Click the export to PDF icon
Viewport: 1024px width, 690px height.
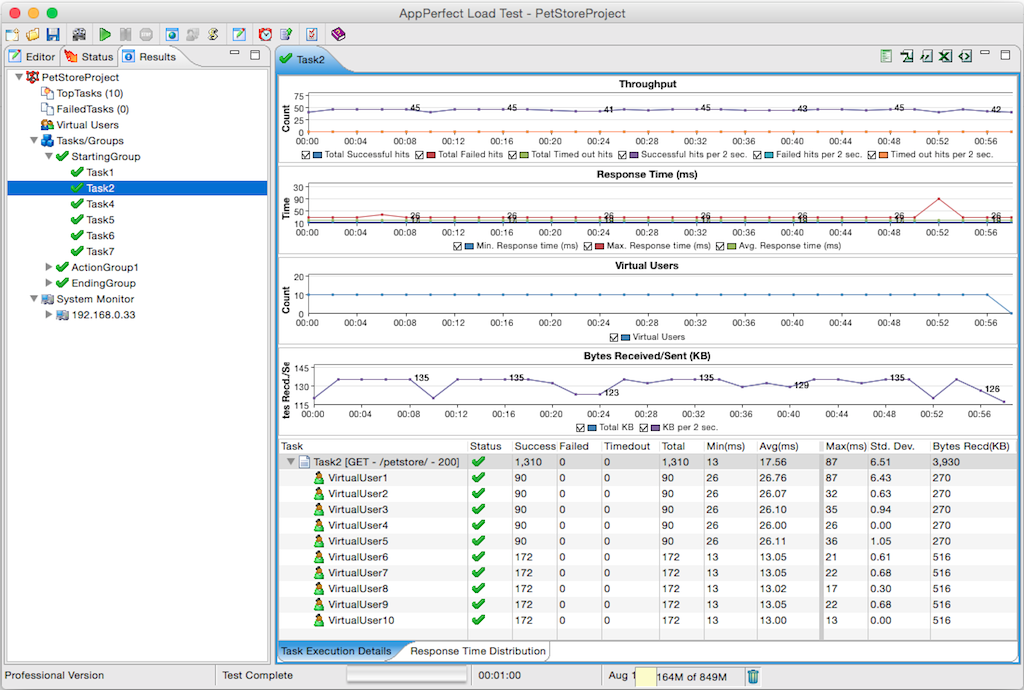906,56
